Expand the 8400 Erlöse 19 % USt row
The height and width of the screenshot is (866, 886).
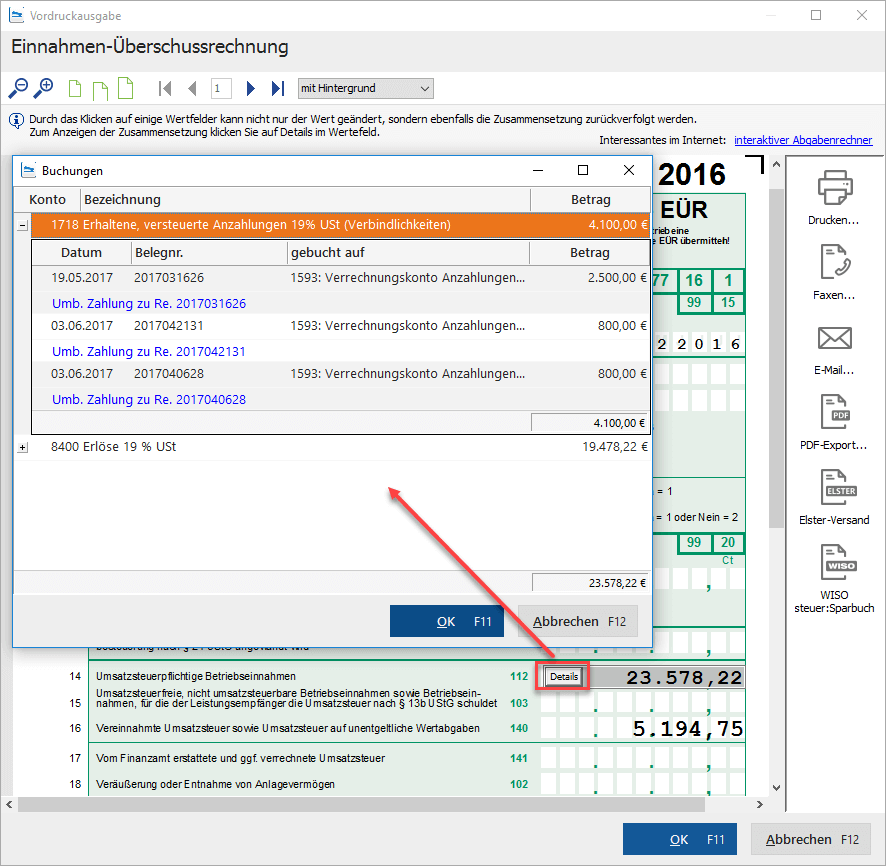pyautogui.click(x=22, y=447)
